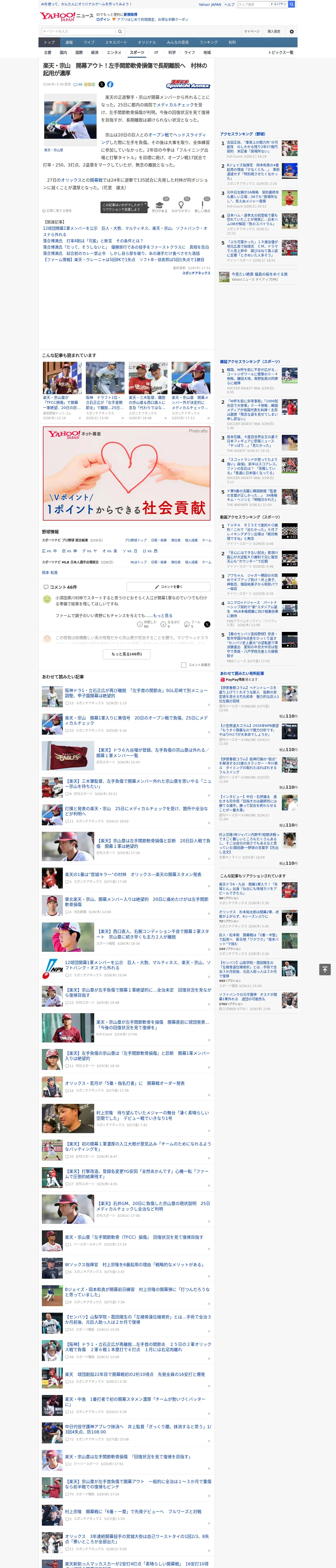The height and width of the screenshot is (1568, 336).
Task: Click the 有料 menu tab
Action: 232,42
